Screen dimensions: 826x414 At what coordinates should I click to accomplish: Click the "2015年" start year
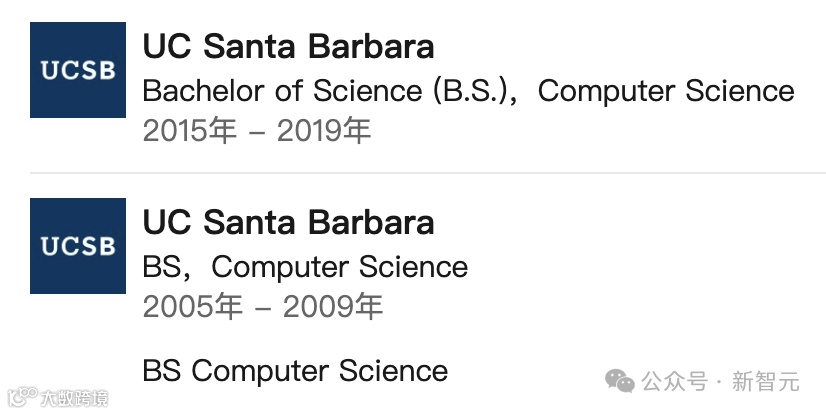tap(190, 131)
